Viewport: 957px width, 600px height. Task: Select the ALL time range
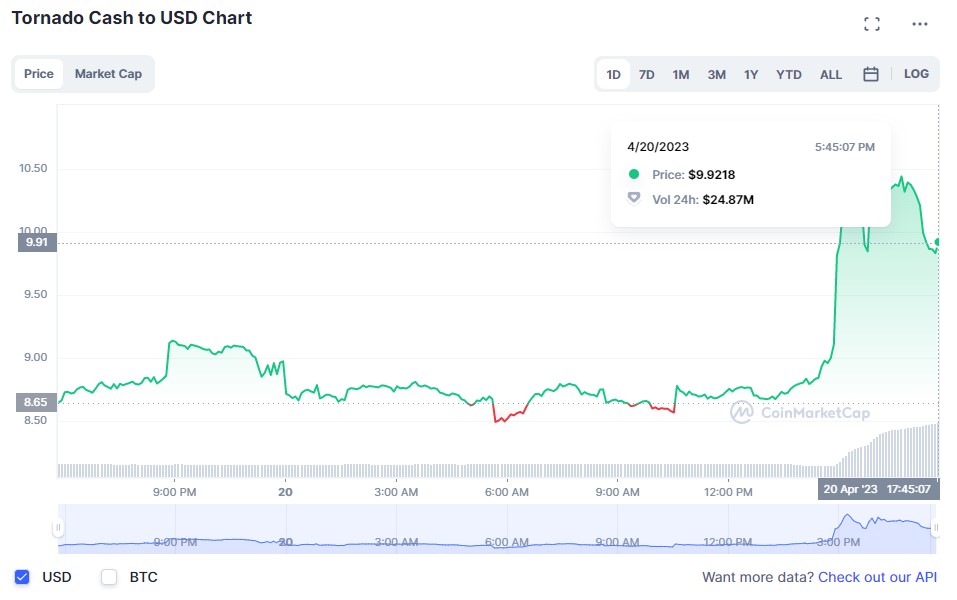(831, 74)
